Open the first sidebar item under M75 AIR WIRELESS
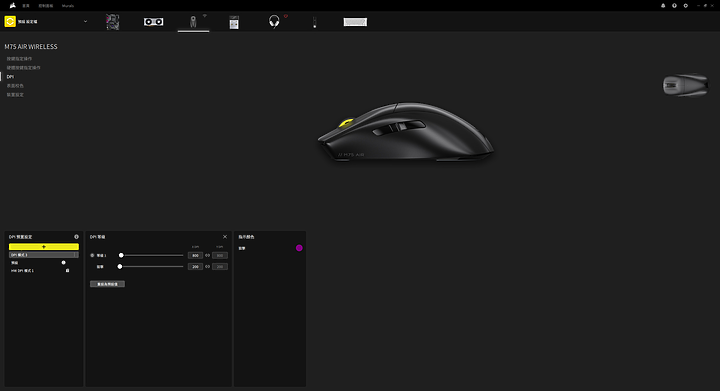The width and height of the screenshot is (720, 391). tap(19, 59)
